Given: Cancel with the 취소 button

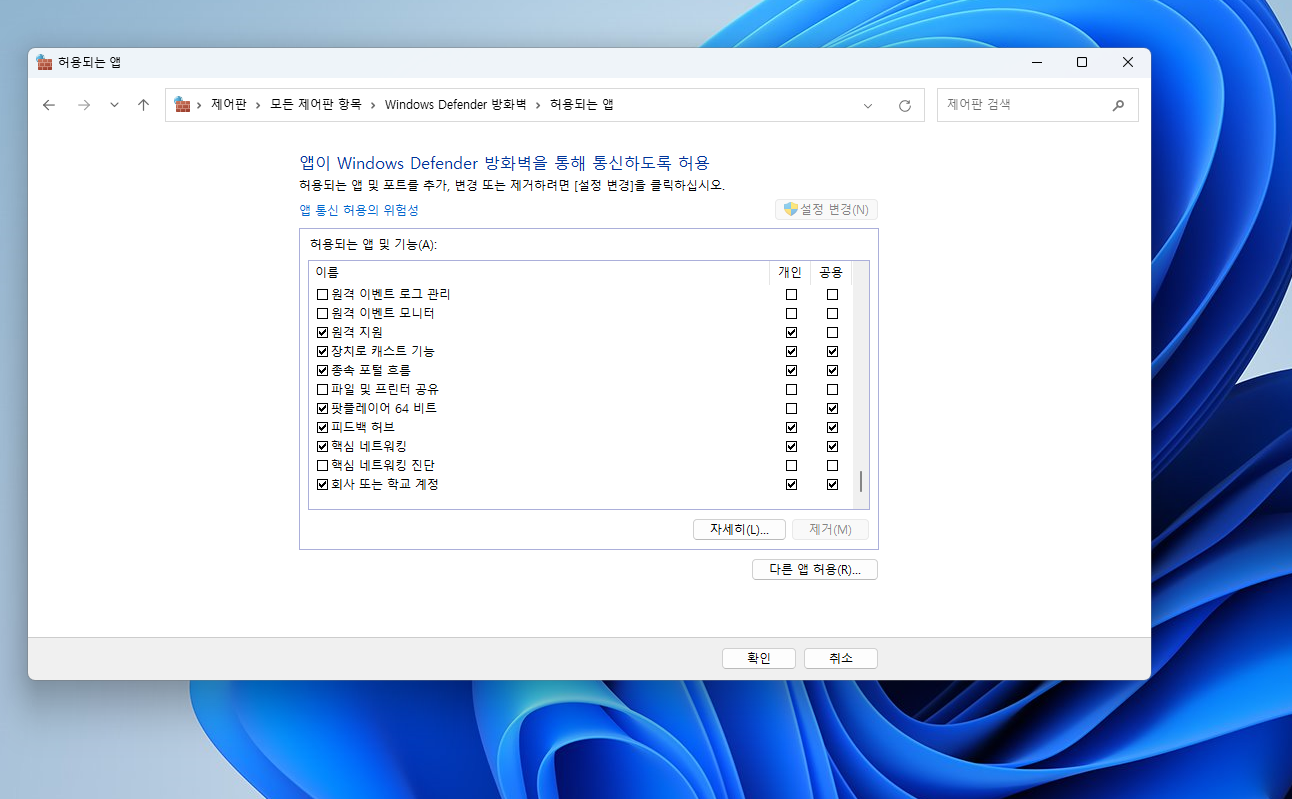Looking at the screenshot, I should pos(841,658).
